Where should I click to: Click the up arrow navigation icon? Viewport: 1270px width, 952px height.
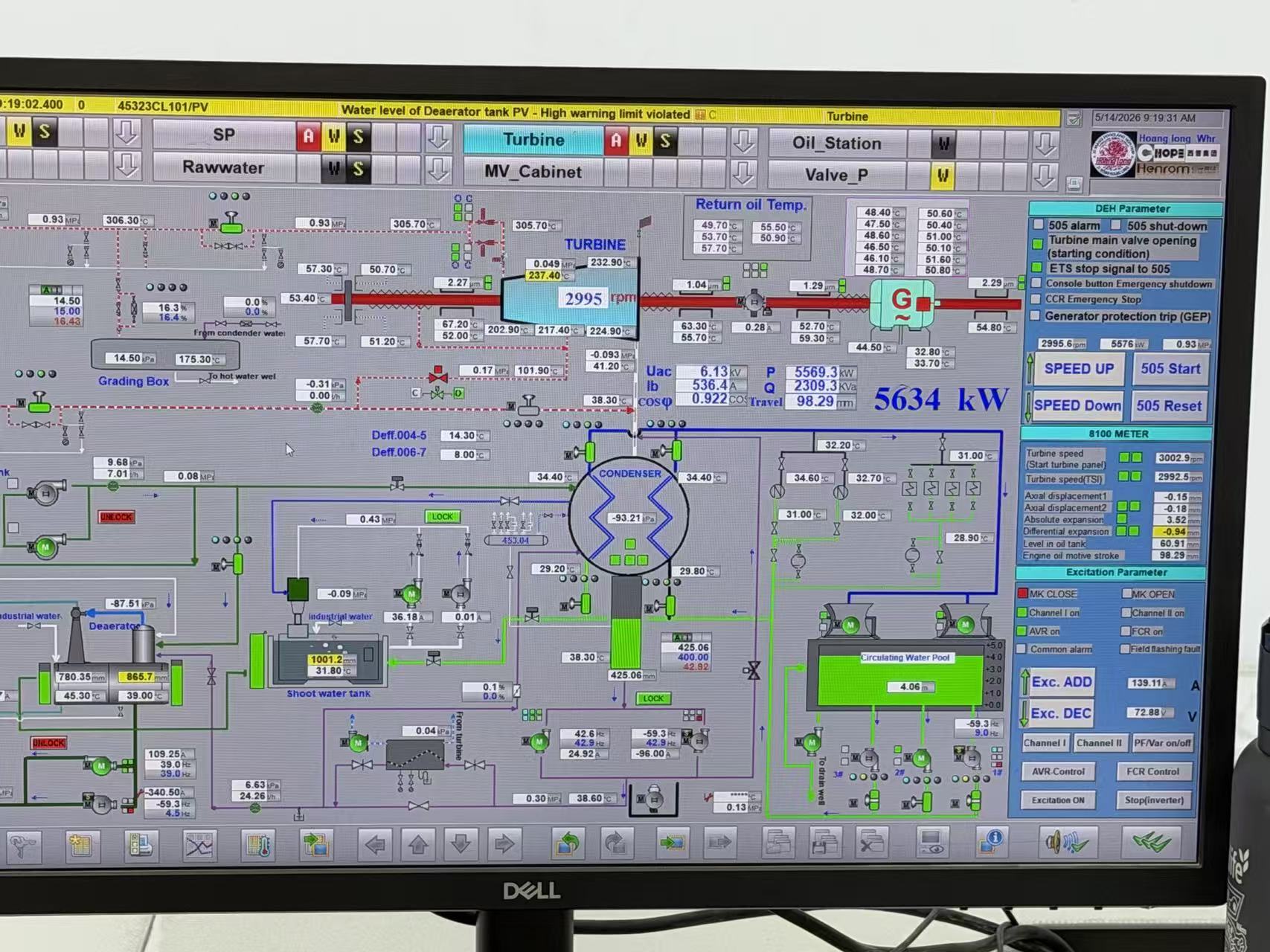418,844
